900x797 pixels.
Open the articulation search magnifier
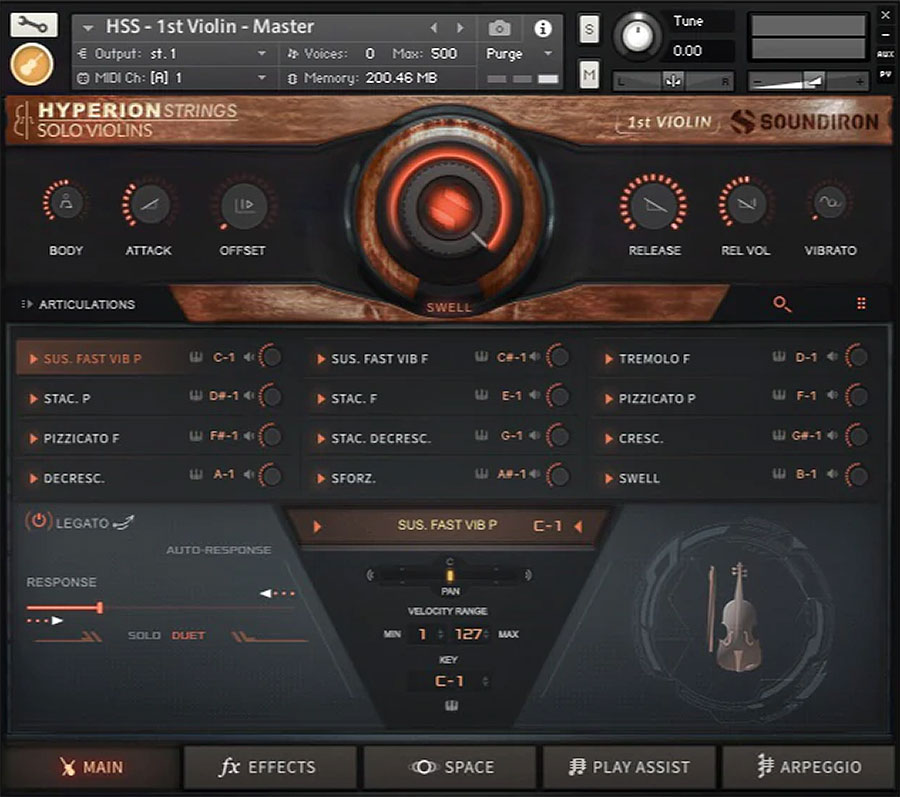(x=782, y=304)
